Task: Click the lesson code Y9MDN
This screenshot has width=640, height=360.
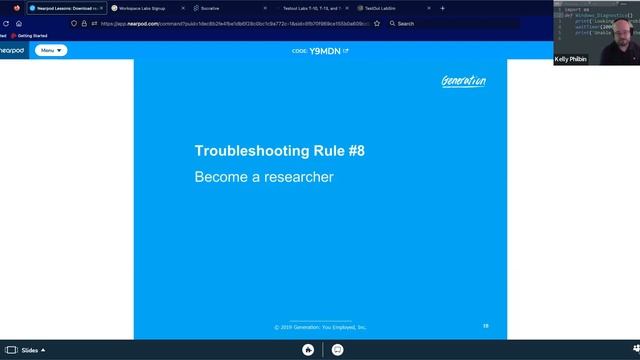Action: point(324,51)
